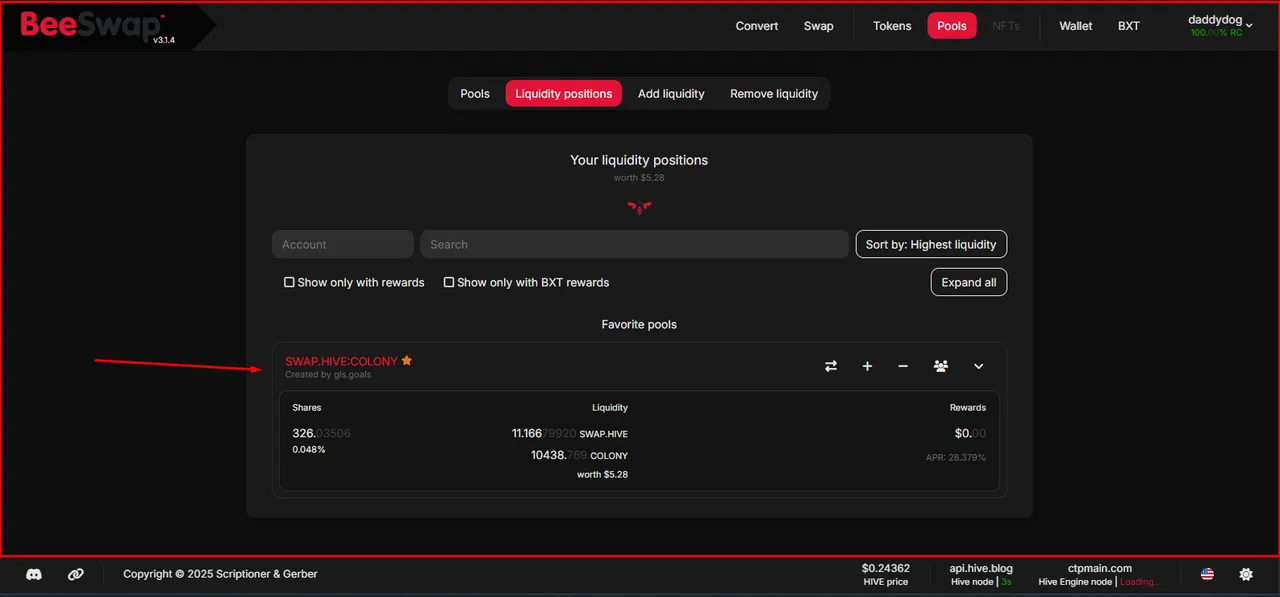The image size is (1280, 597).
Task: Click the 'Created by gls.goals' text
Action: [328, 375]
